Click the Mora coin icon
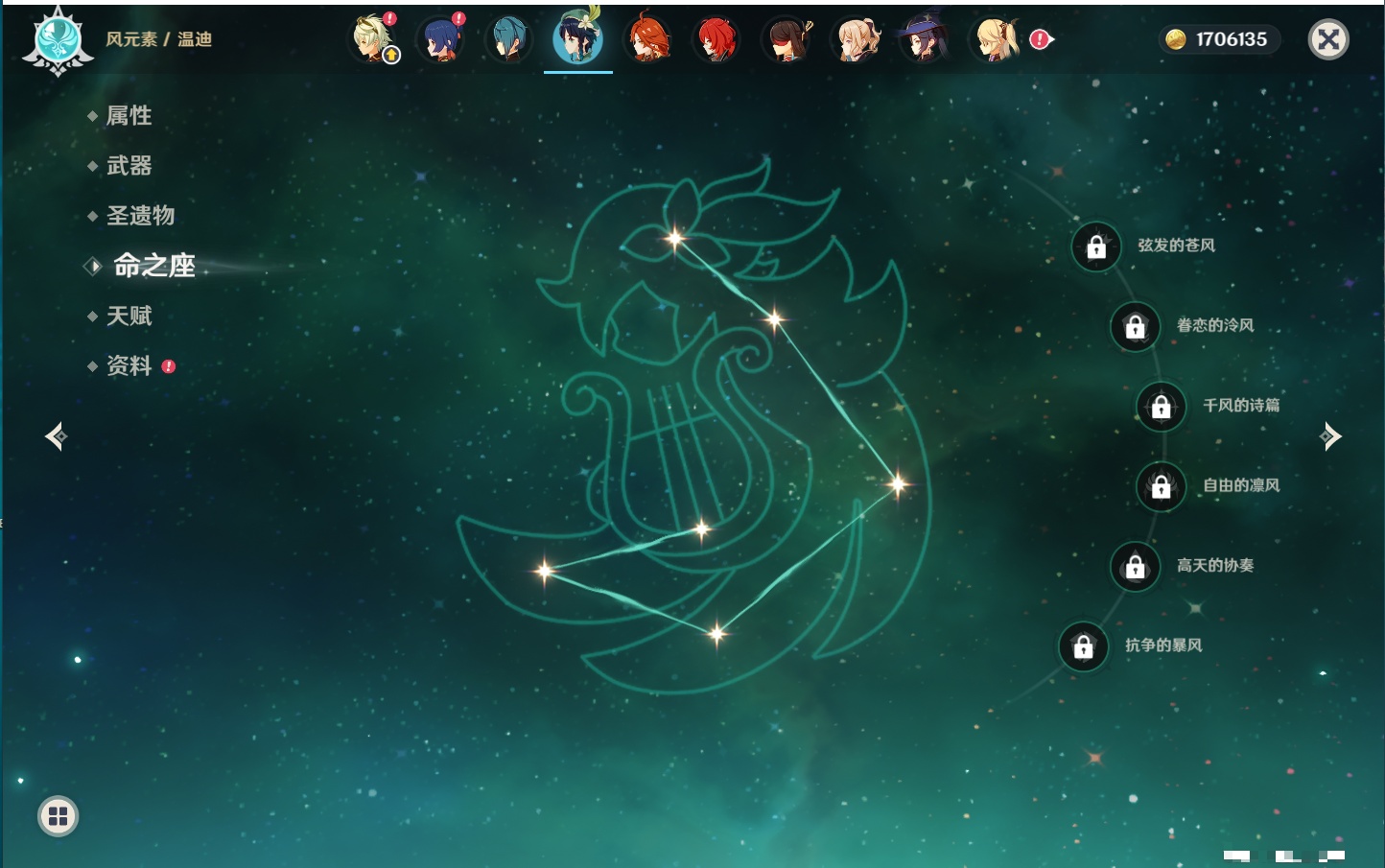 coord(1176,39)
